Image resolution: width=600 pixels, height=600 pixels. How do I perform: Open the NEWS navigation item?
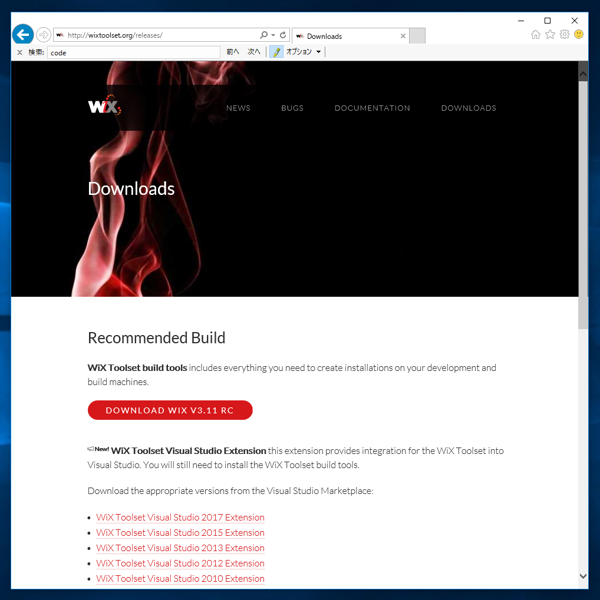(238, 108)
